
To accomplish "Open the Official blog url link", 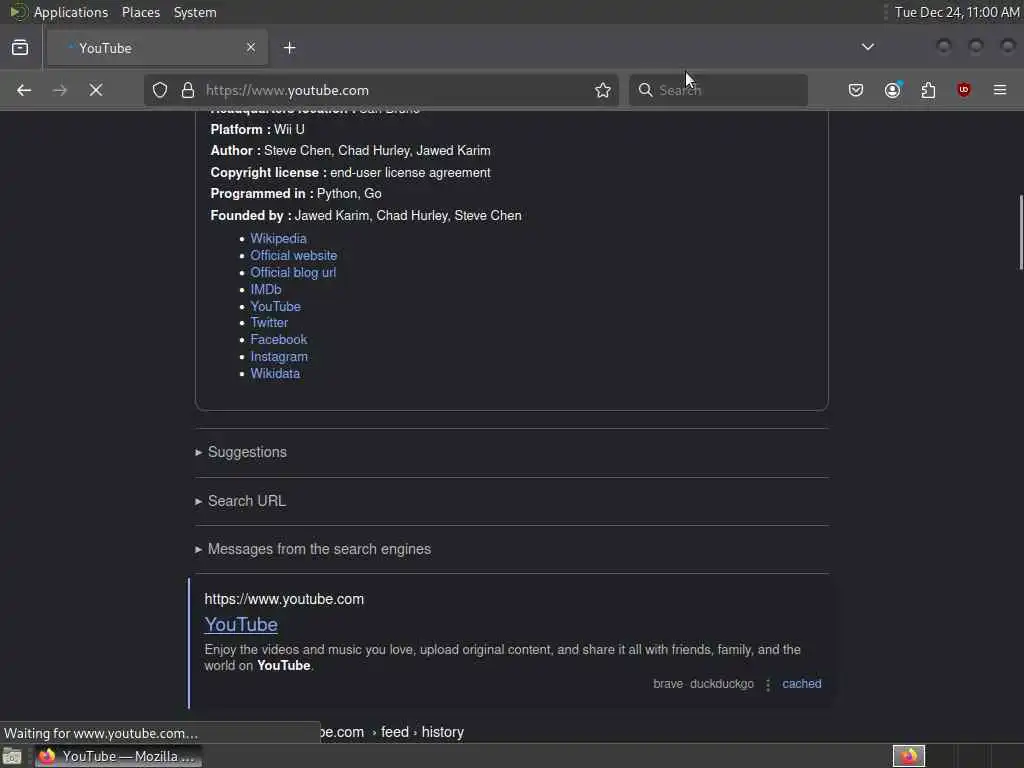I will (293, 272).
